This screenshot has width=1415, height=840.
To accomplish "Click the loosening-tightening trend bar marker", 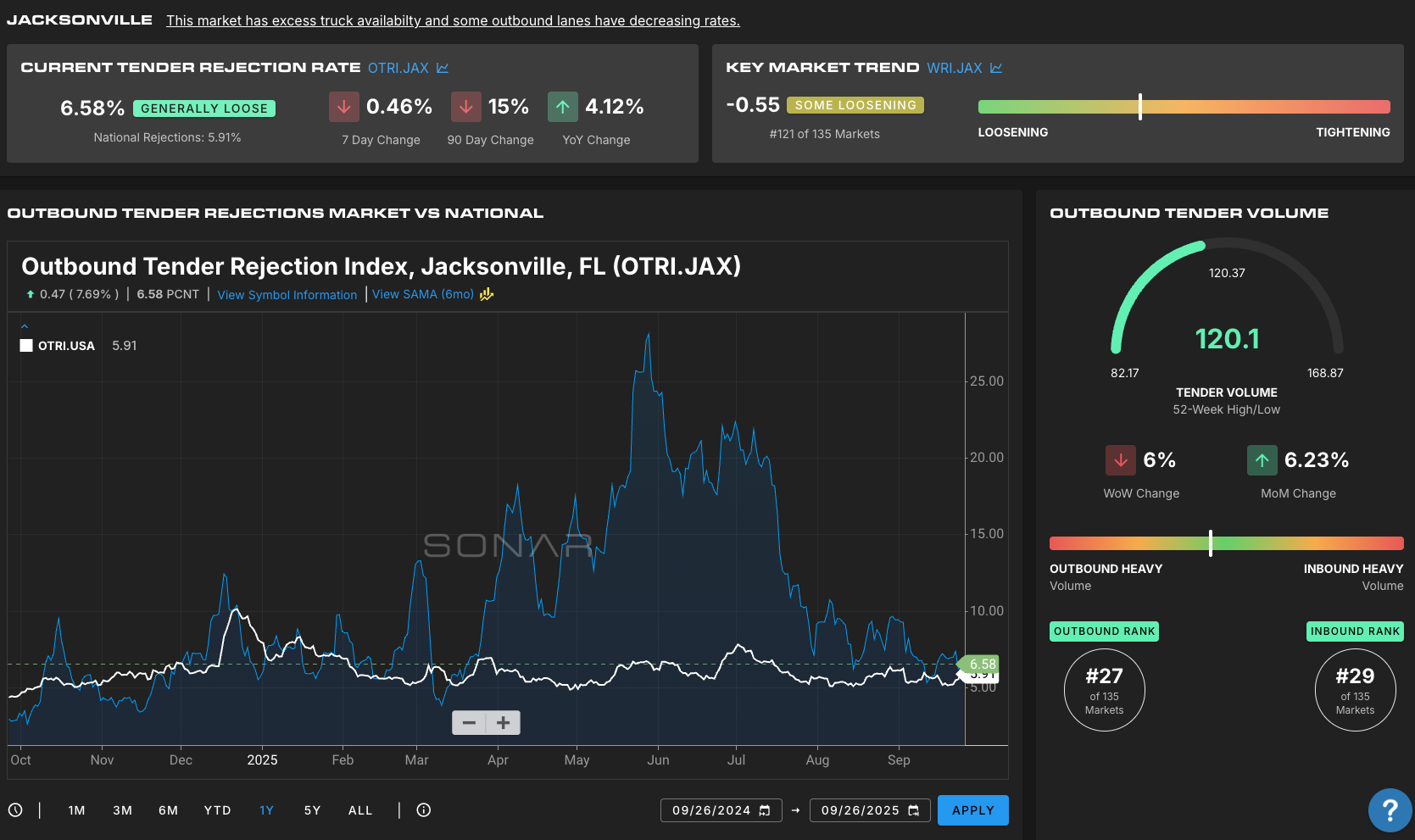I will point(1140,107).
